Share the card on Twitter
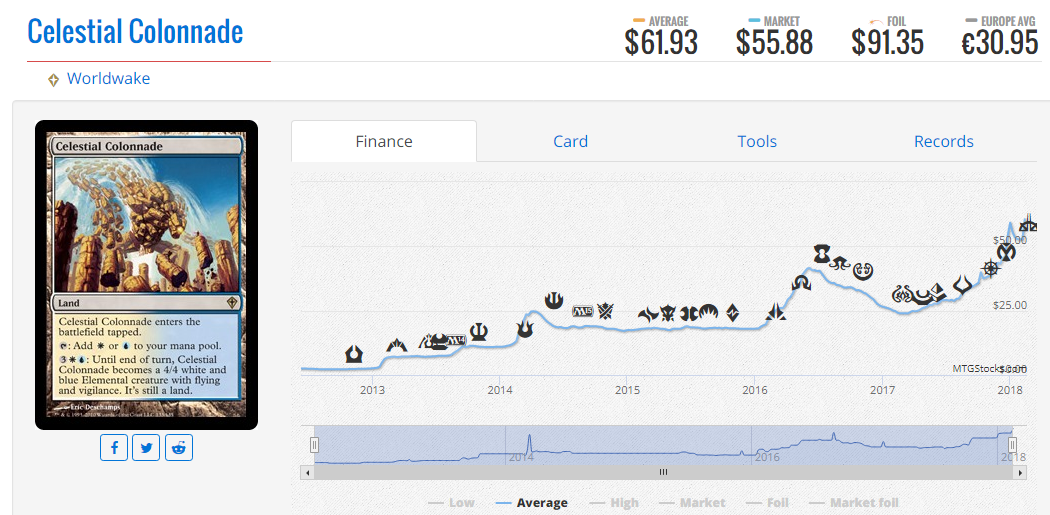Image resolution: width=1050 pixels, height=515 pixels. coord(146,447)
